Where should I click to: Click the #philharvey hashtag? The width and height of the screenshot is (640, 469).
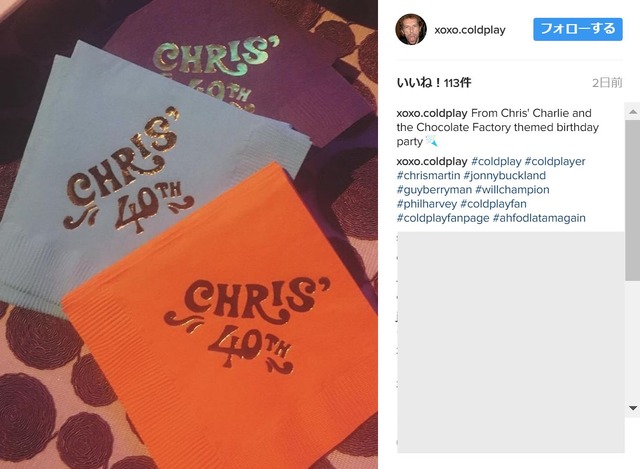point(427,204)
